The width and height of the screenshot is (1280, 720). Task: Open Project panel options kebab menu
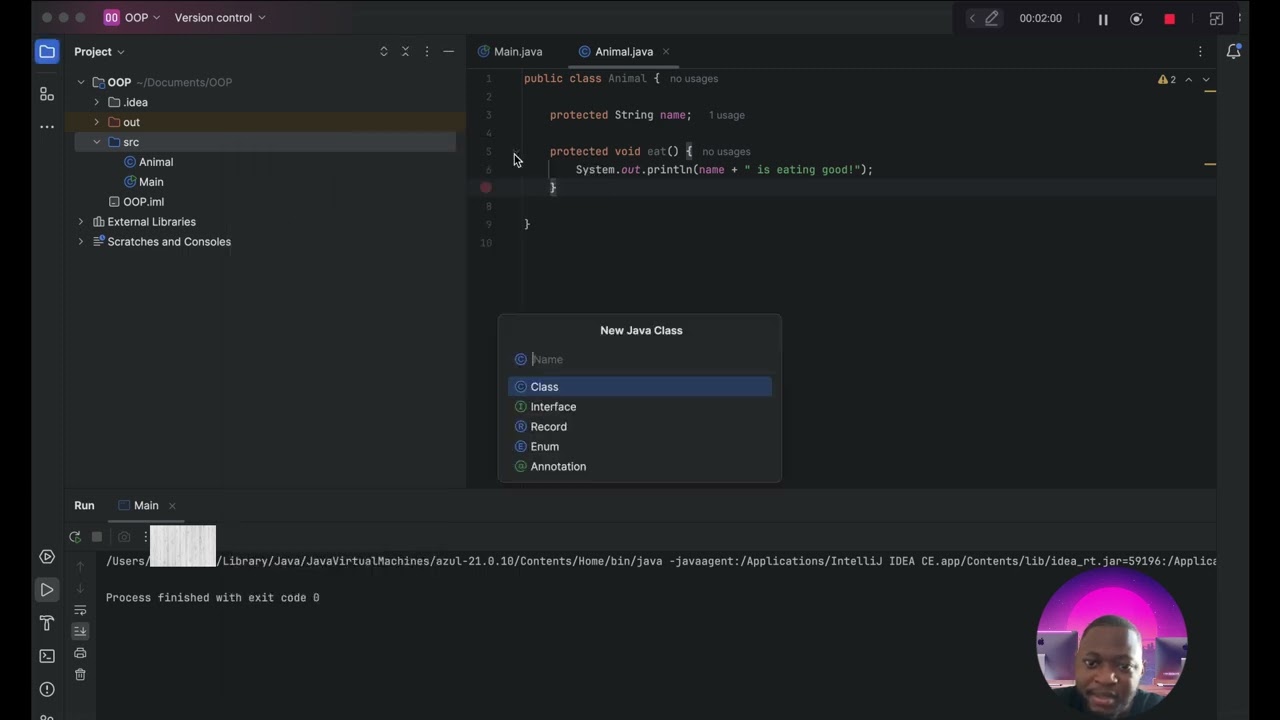[427, 52]
